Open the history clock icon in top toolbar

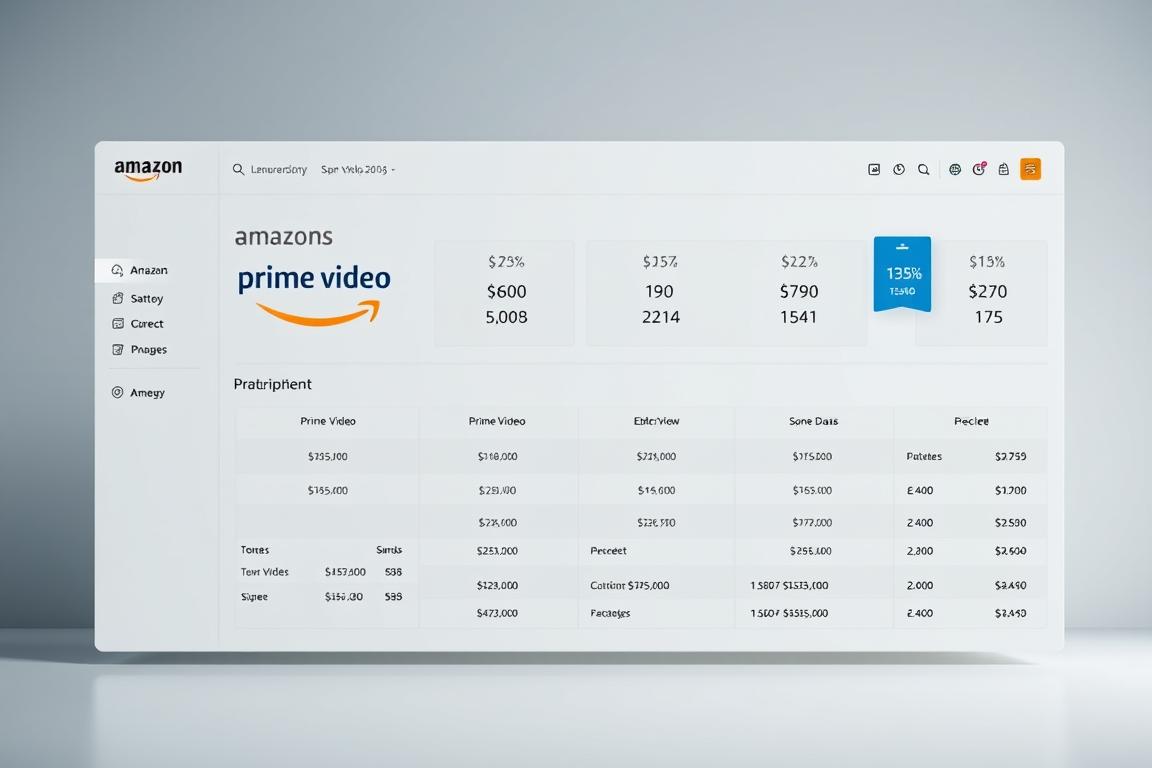(x=899, y=170)
